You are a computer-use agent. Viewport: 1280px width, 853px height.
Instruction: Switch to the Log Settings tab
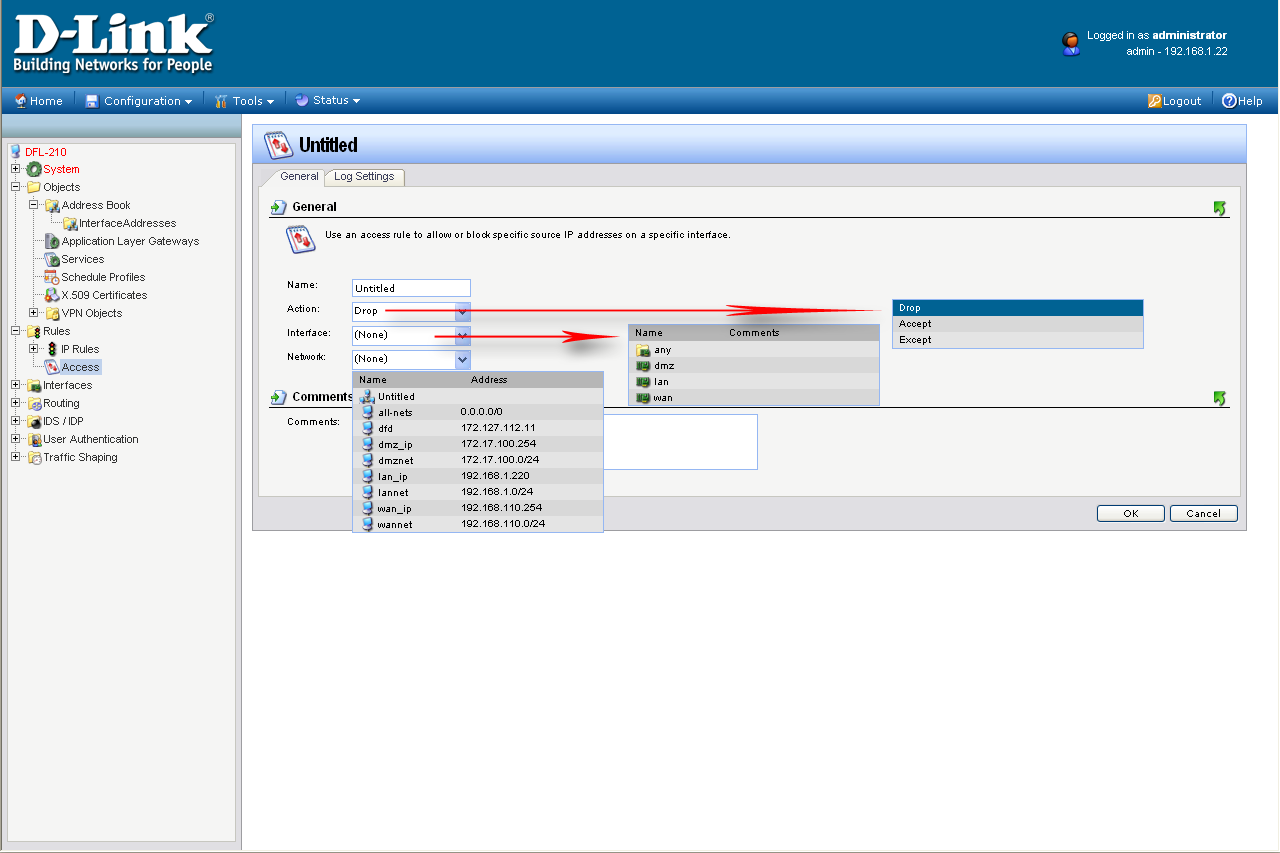[x=364, y=177]
